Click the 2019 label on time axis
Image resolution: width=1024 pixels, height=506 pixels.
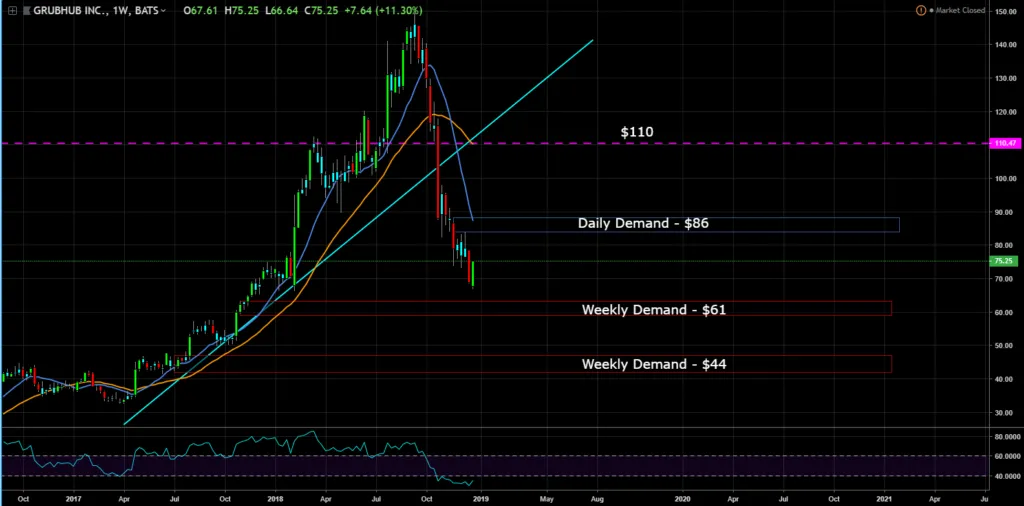click(480, 496)
